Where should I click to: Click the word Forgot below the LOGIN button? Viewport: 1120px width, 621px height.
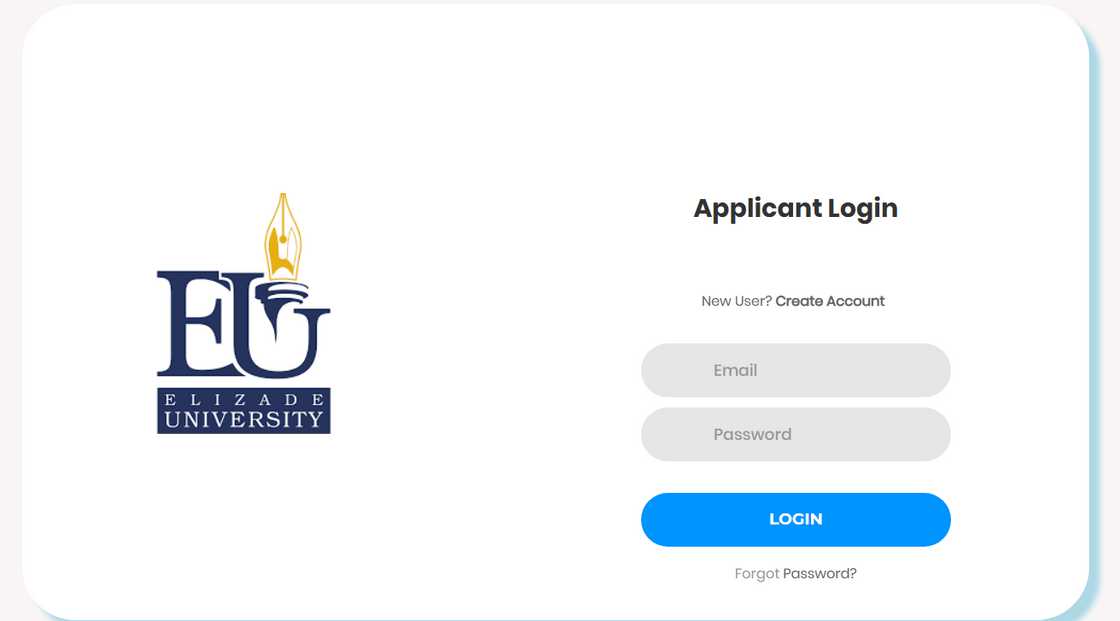click(x=756, y=574)
